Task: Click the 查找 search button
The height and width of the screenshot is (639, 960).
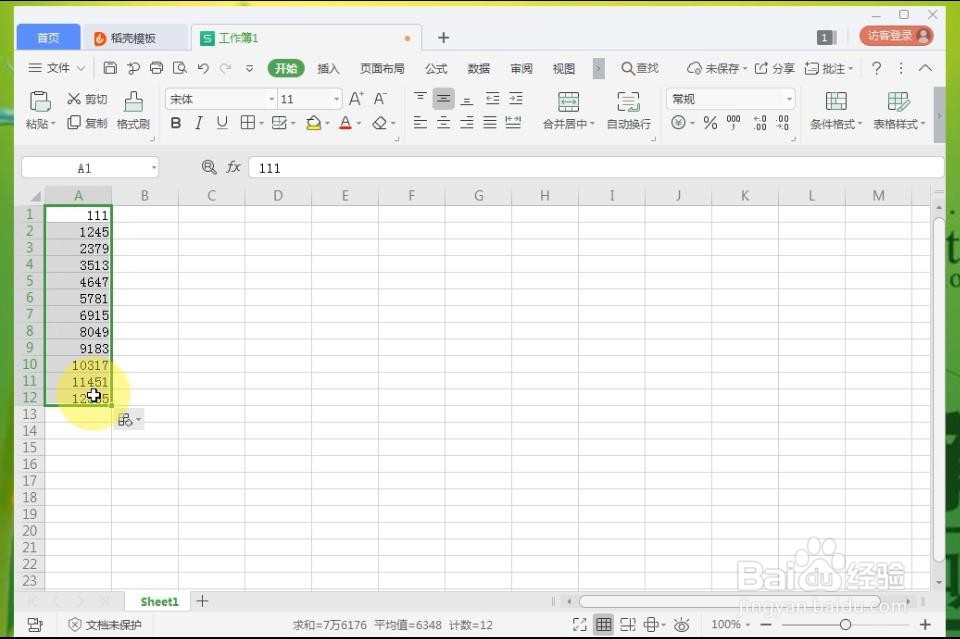Action: point(640,68)
